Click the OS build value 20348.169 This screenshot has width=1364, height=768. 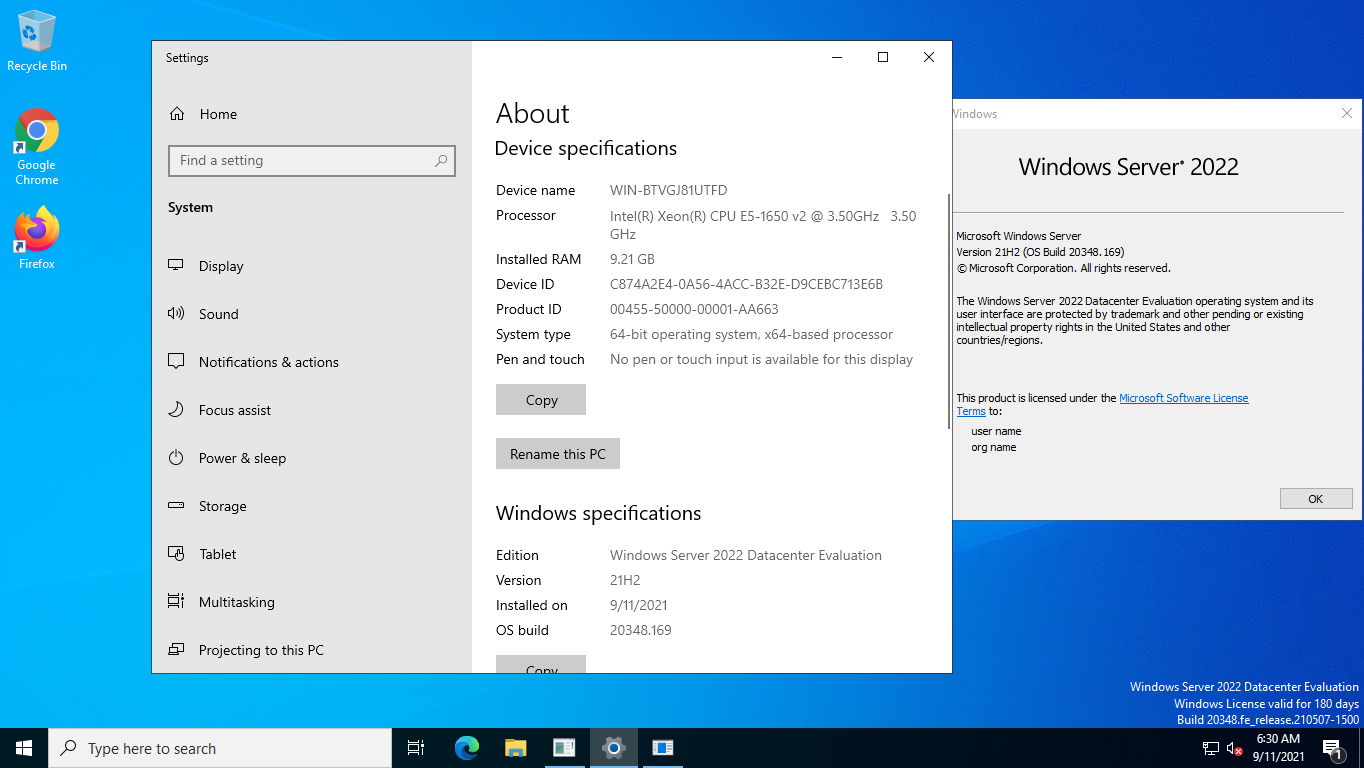641,630
